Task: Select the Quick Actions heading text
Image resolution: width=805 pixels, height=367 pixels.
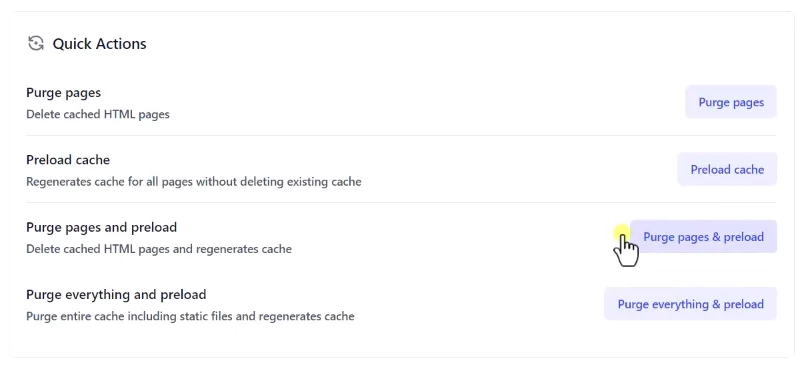Action: [x=100, y=44]
